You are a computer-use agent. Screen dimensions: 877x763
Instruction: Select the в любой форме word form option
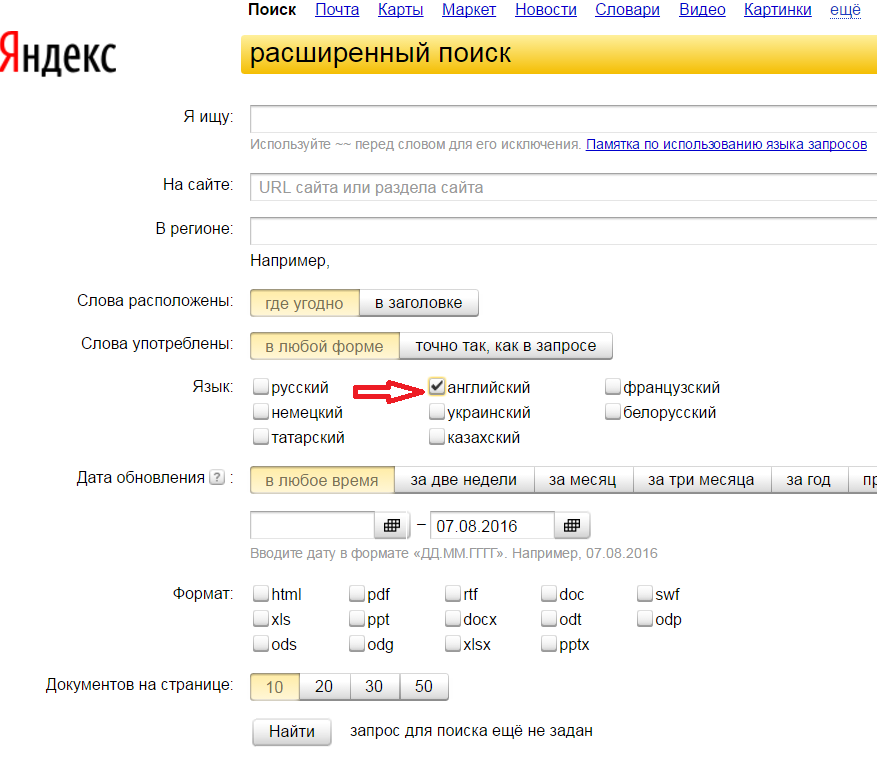[324, 346]
